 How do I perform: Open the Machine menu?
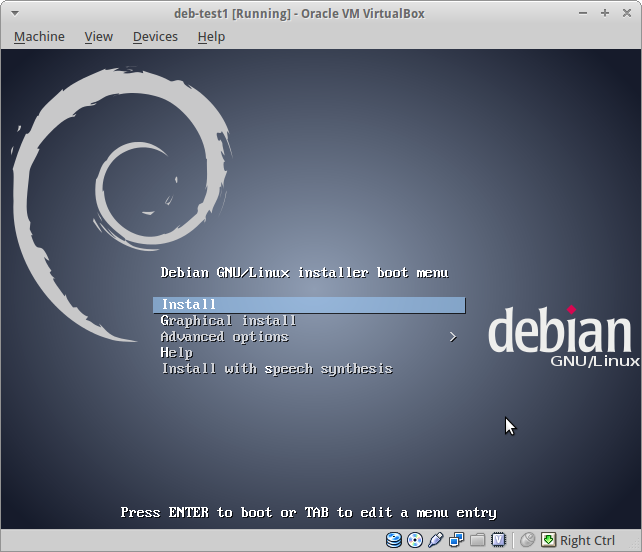pos(39,37)
